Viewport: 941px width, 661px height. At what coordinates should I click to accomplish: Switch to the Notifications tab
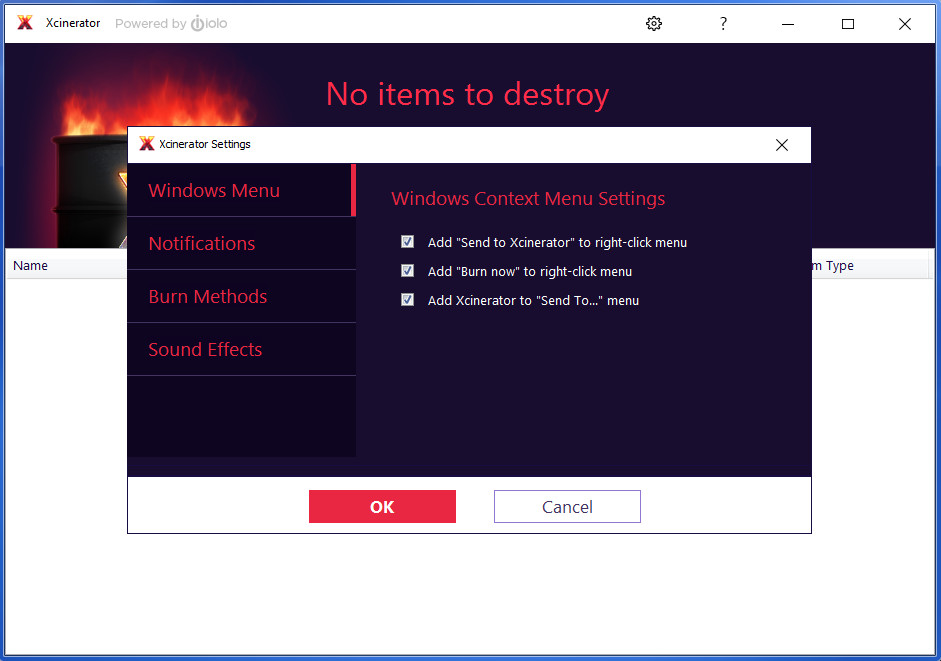(202, 243)
